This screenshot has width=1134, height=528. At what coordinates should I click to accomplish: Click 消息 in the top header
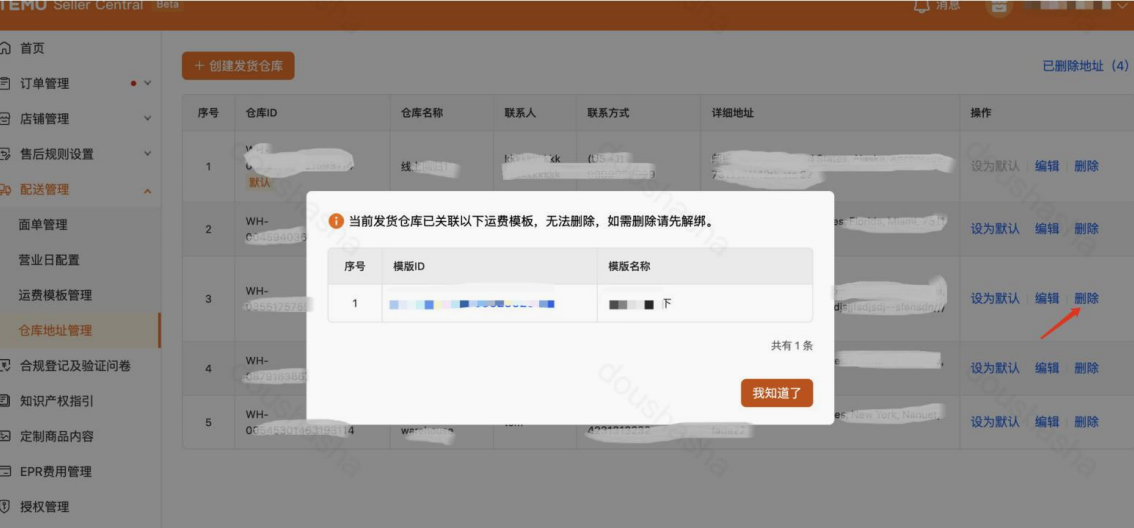(x=948, y=6)
